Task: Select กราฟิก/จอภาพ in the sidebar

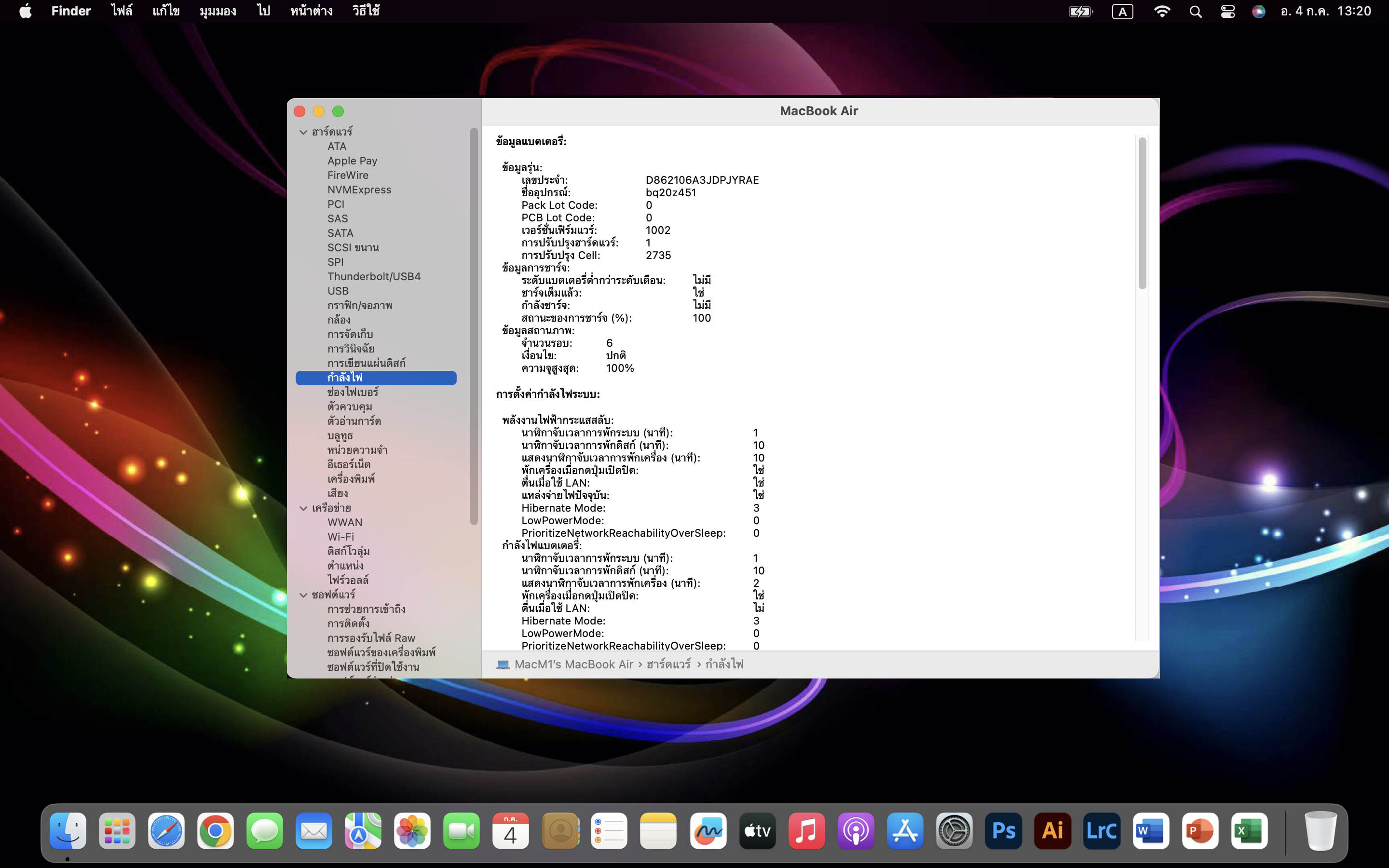Action: [x=360, y=305]
